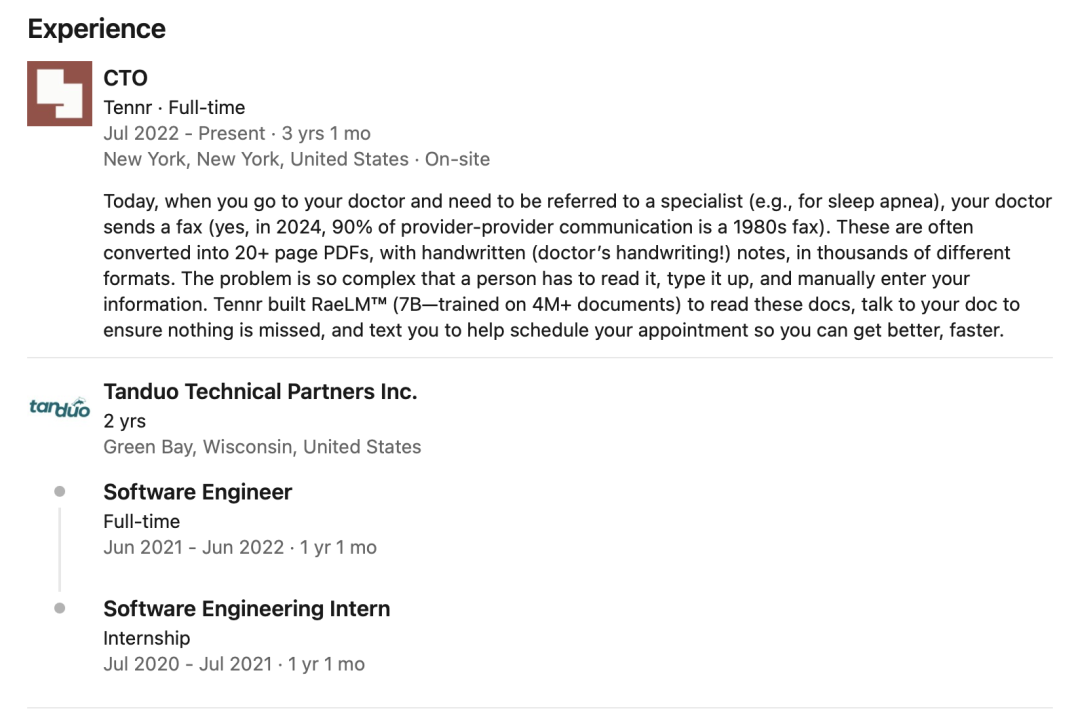The image size is (1080, 718).
Task: Click the Software Engineering Intern timeline bullet
Action: click(x=60, y=608)
